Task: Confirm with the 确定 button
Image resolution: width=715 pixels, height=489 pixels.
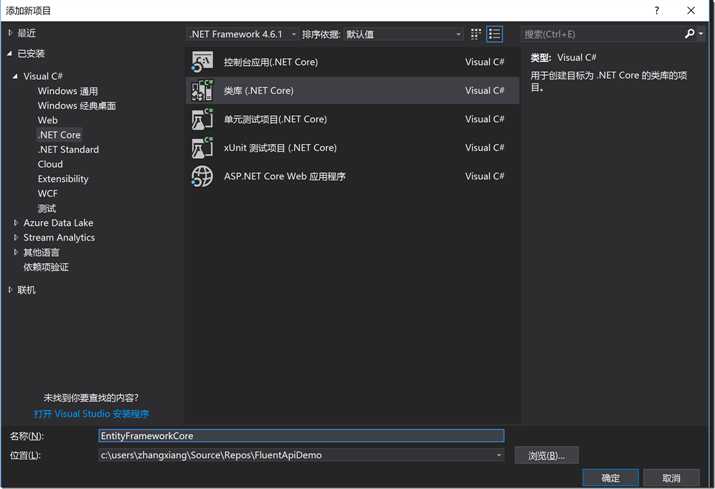Action: (x=611, y=478)
